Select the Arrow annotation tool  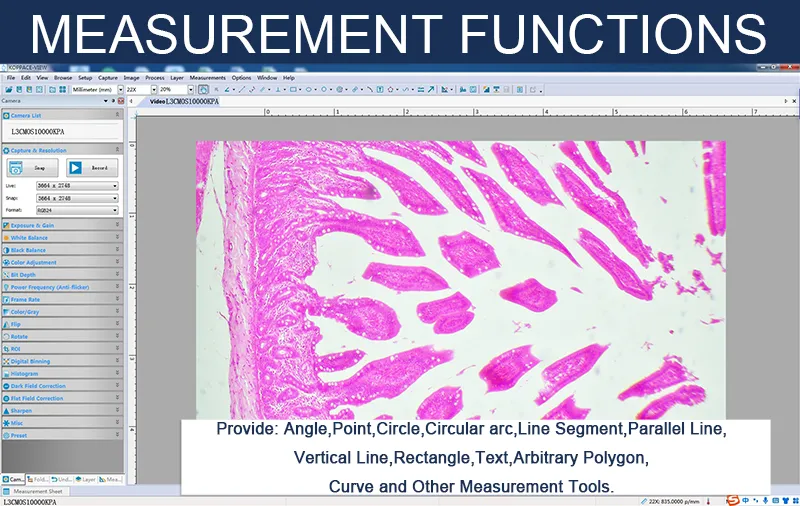point(431,89)
